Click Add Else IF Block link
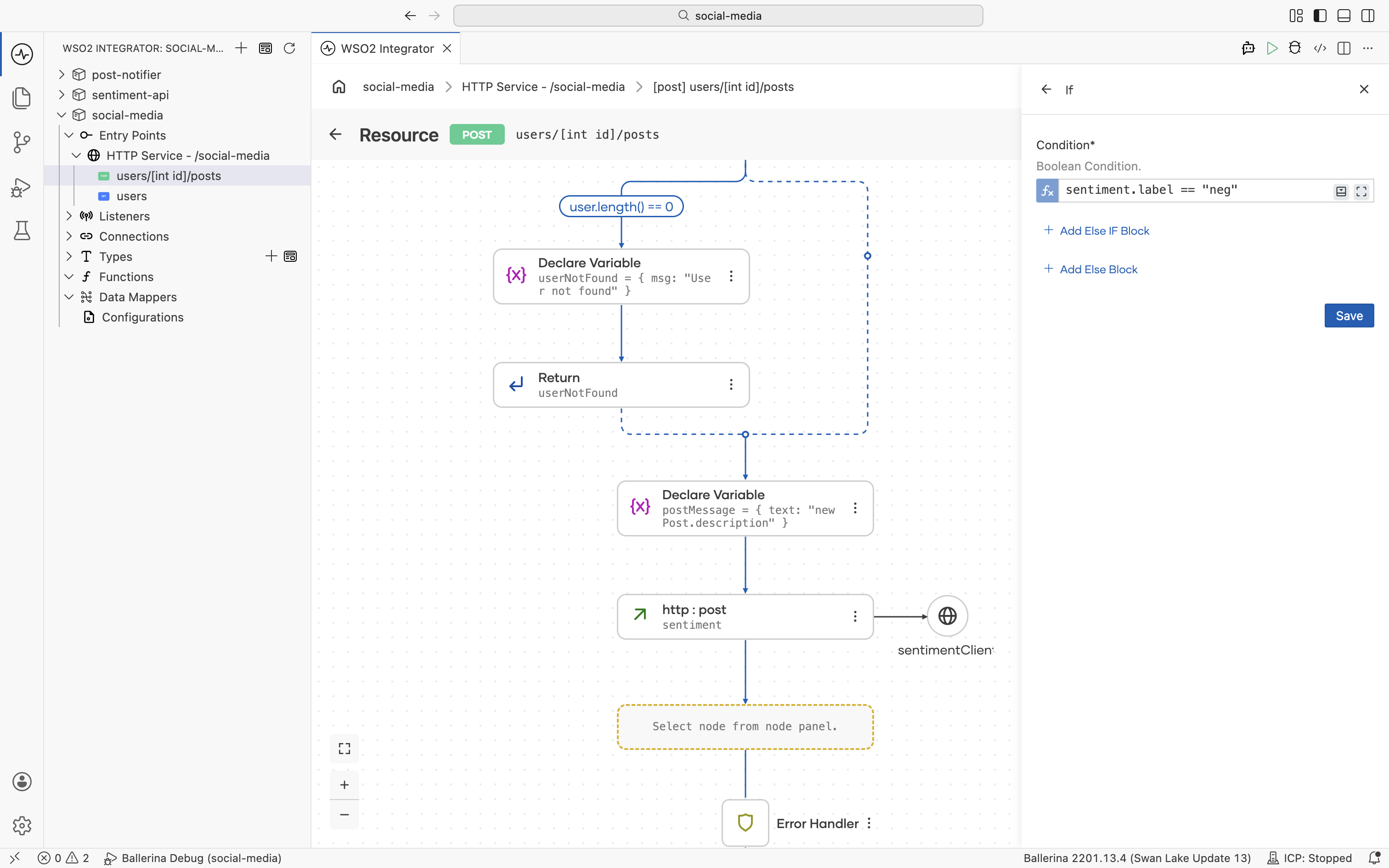 click(x=1096, y=231)
